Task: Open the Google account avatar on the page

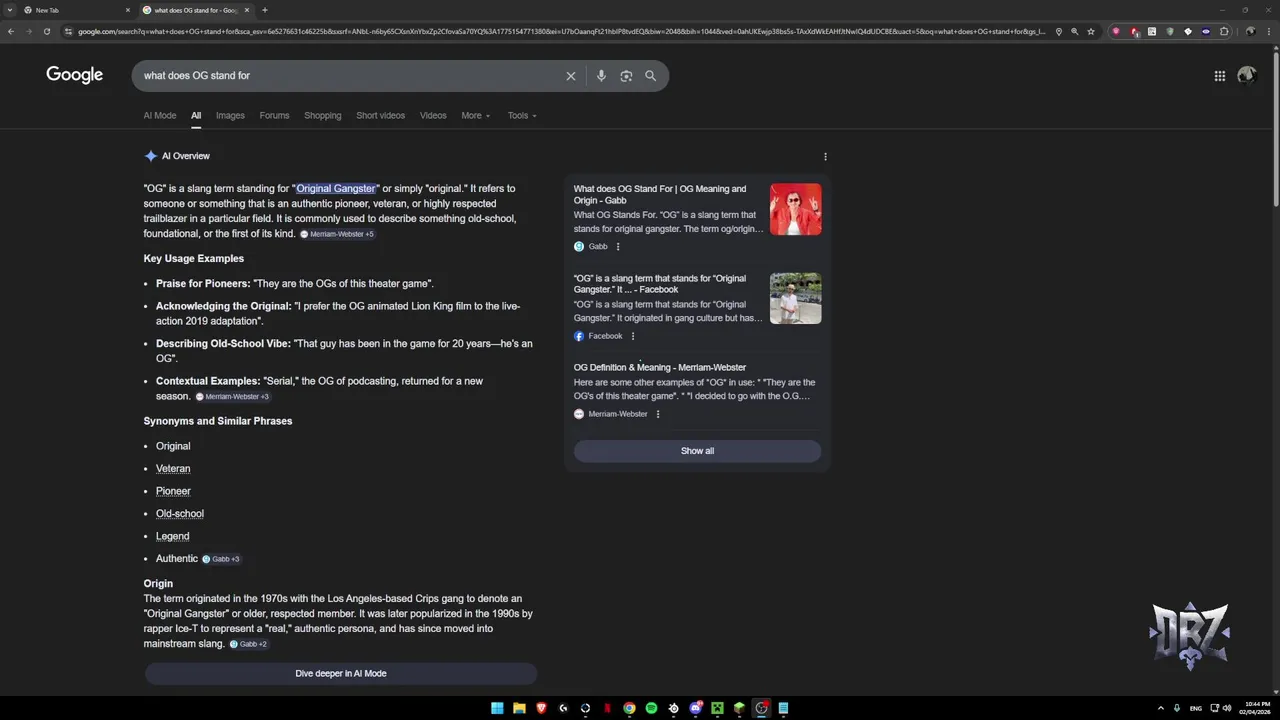Action: [1247, 75]
